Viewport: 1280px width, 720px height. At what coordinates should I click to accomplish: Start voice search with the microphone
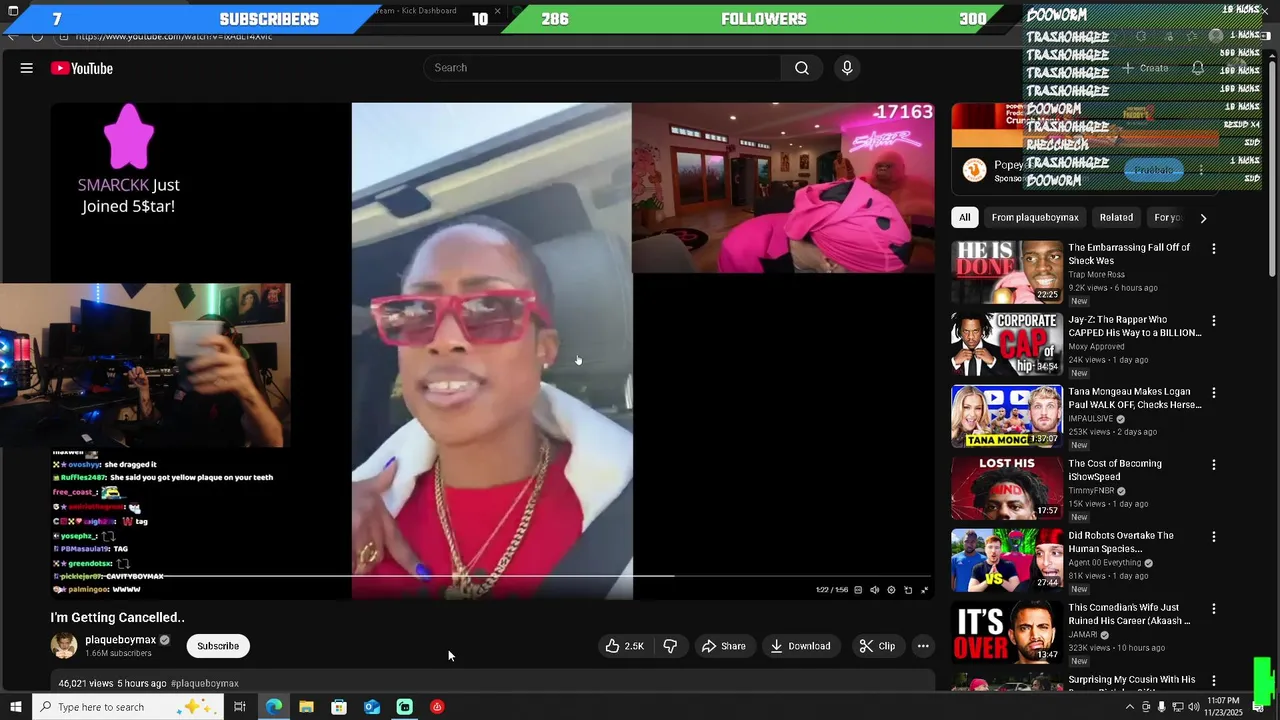847,68
